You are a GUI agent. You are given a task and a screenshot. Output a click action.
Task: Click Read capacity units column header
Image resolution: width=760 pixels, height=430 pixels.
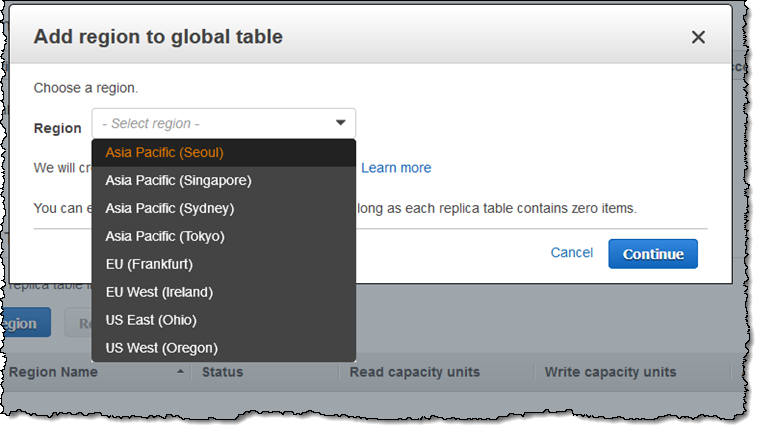[414, 372]
